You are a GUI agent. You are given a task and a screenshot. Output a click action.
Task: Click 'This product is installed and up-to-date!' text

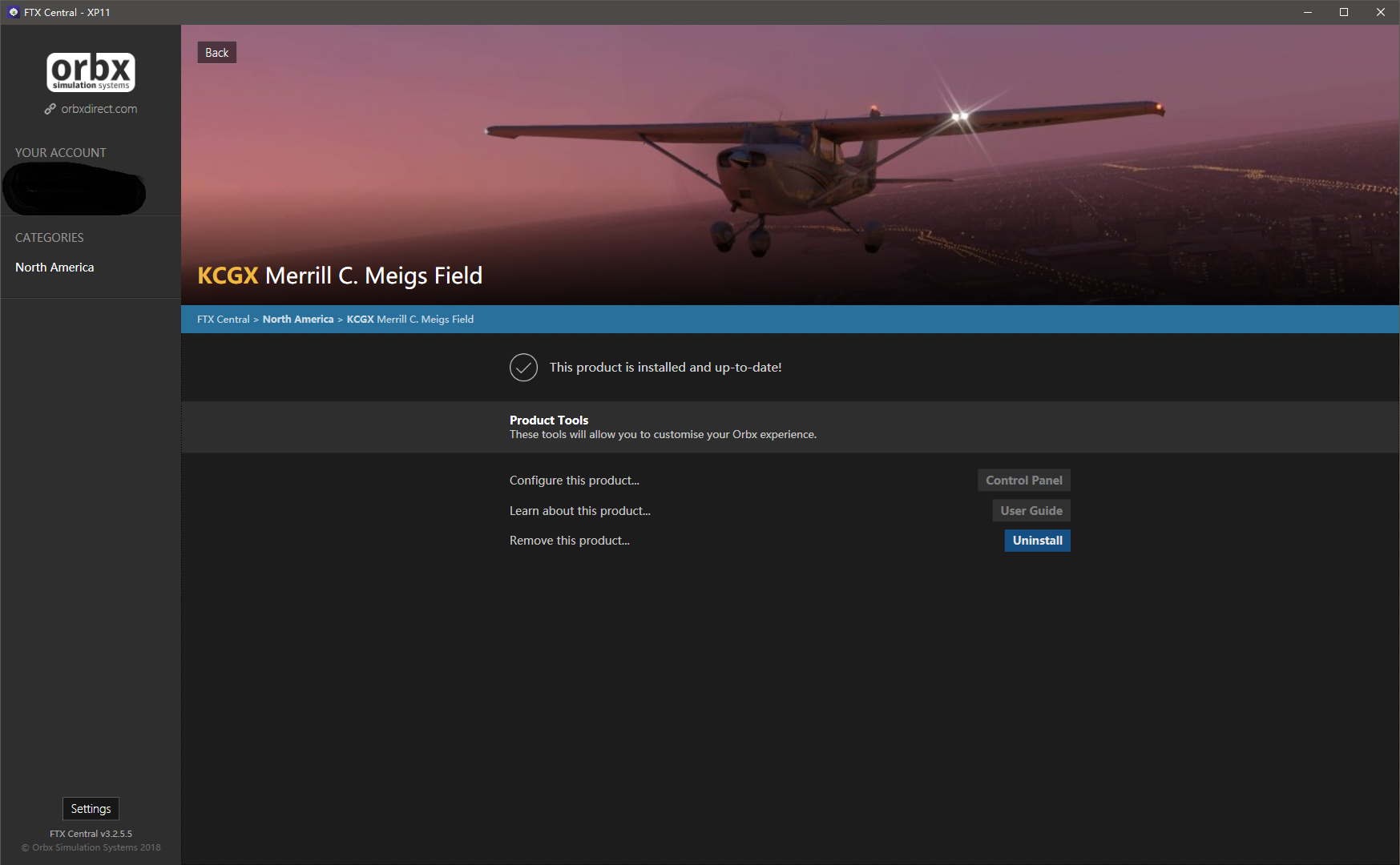click(x=666, y=368)
